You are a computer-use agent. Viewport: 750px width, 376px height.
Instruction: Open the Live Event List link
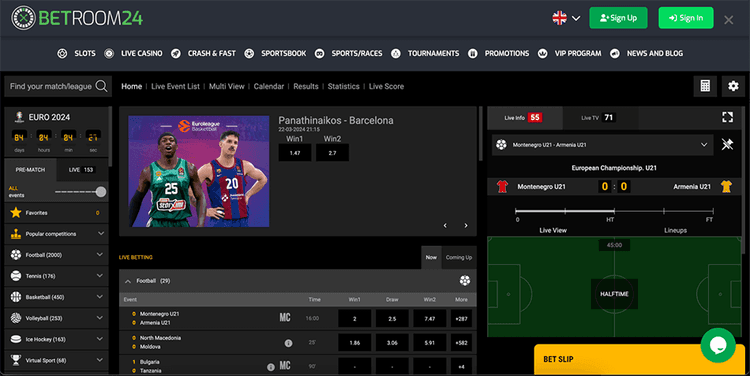point(176,87)
